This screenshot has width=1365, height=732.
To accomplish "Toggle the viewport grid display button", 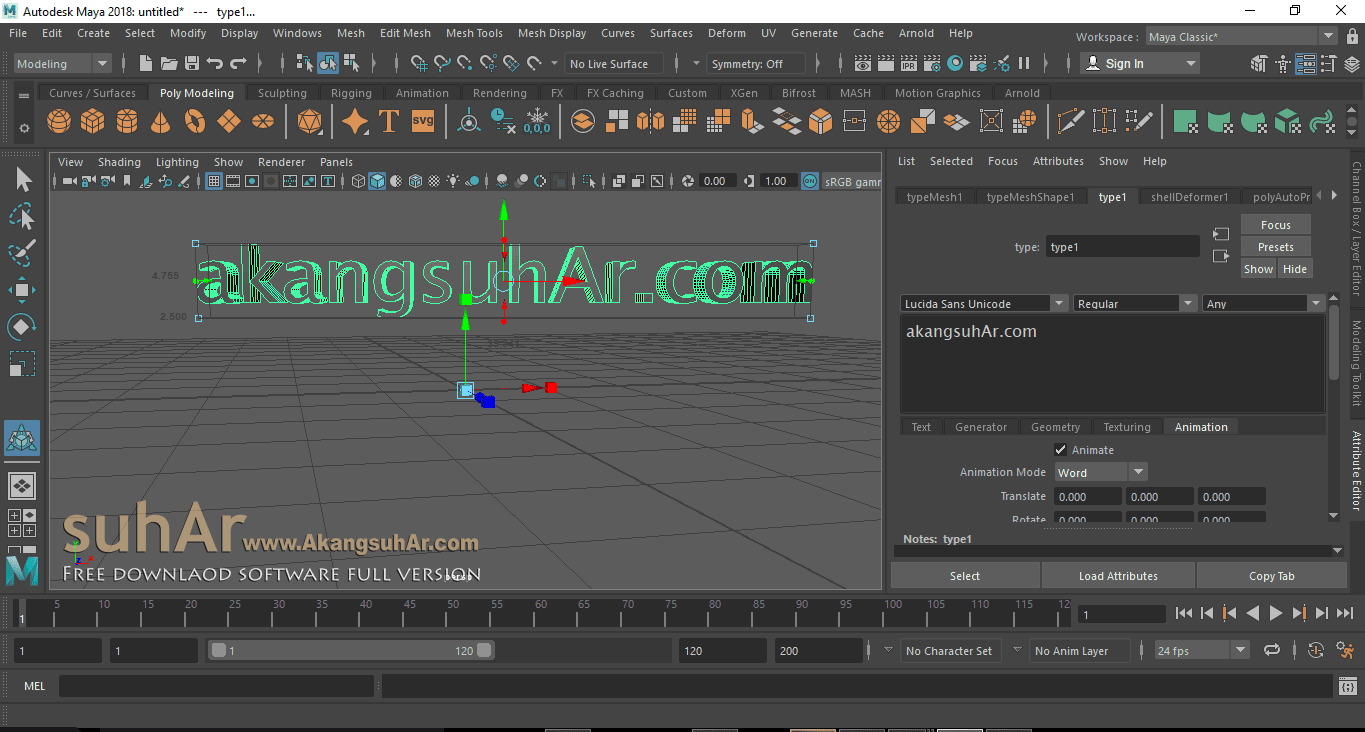I will [214, 181].
